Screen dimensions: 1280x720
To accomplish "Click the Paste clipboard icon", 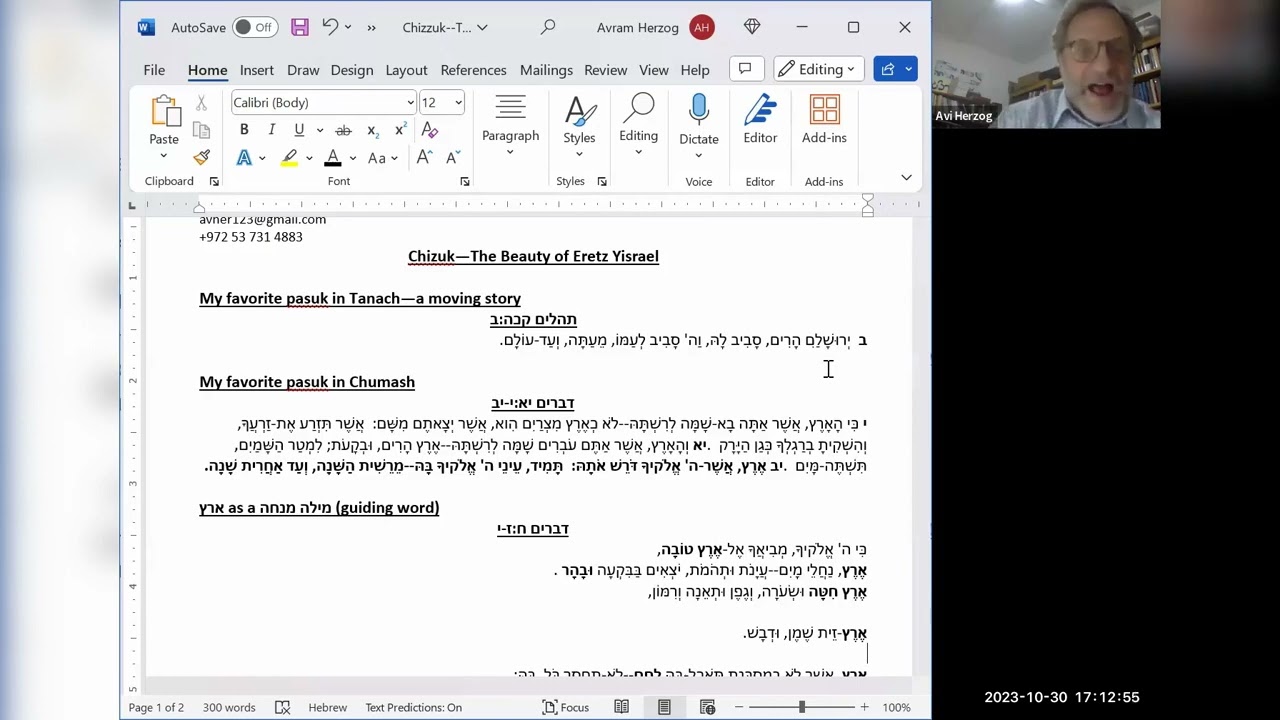I will click(x=164, y=112).
